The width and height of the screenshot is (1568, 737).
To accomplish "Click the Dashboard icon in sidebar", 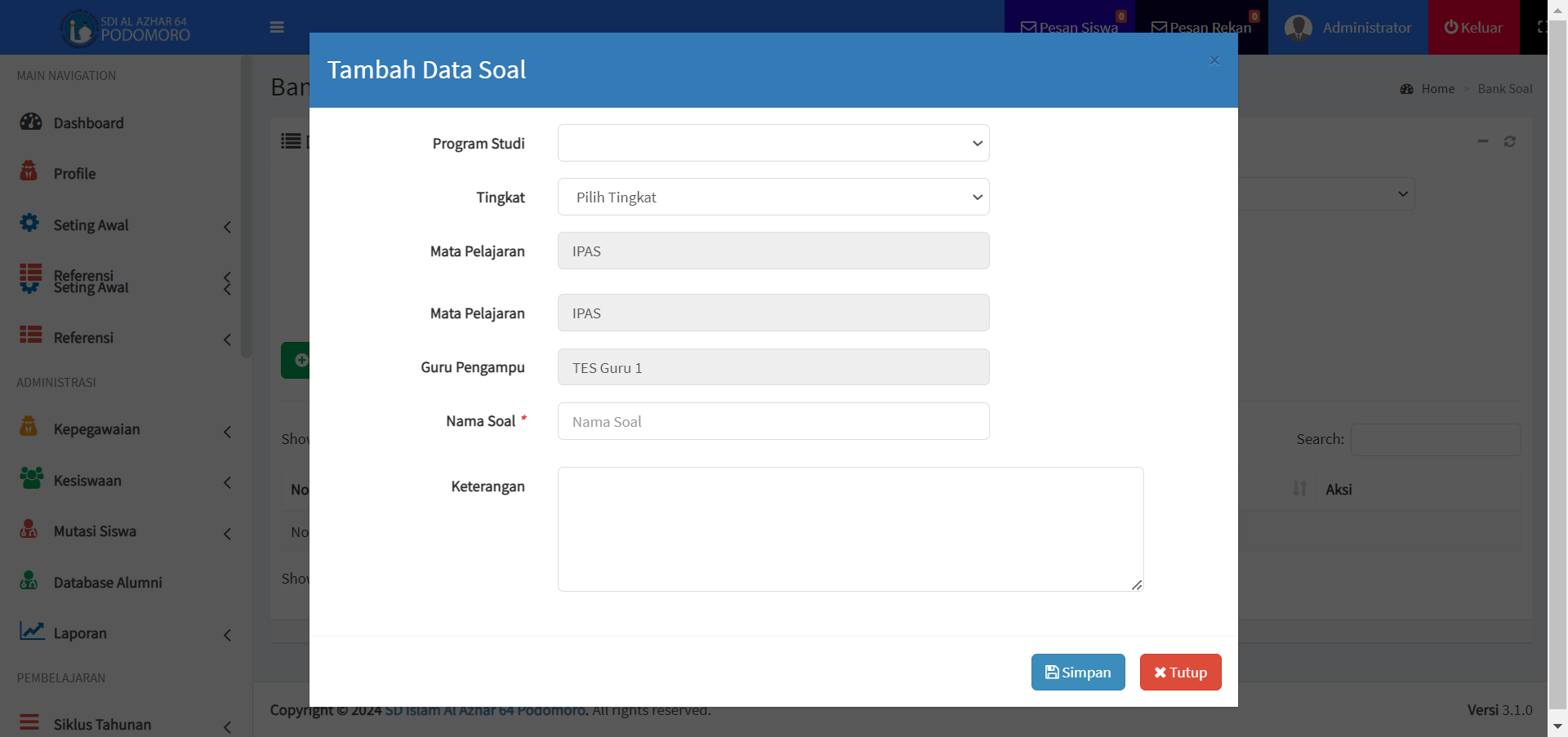I will click(31, 122).
